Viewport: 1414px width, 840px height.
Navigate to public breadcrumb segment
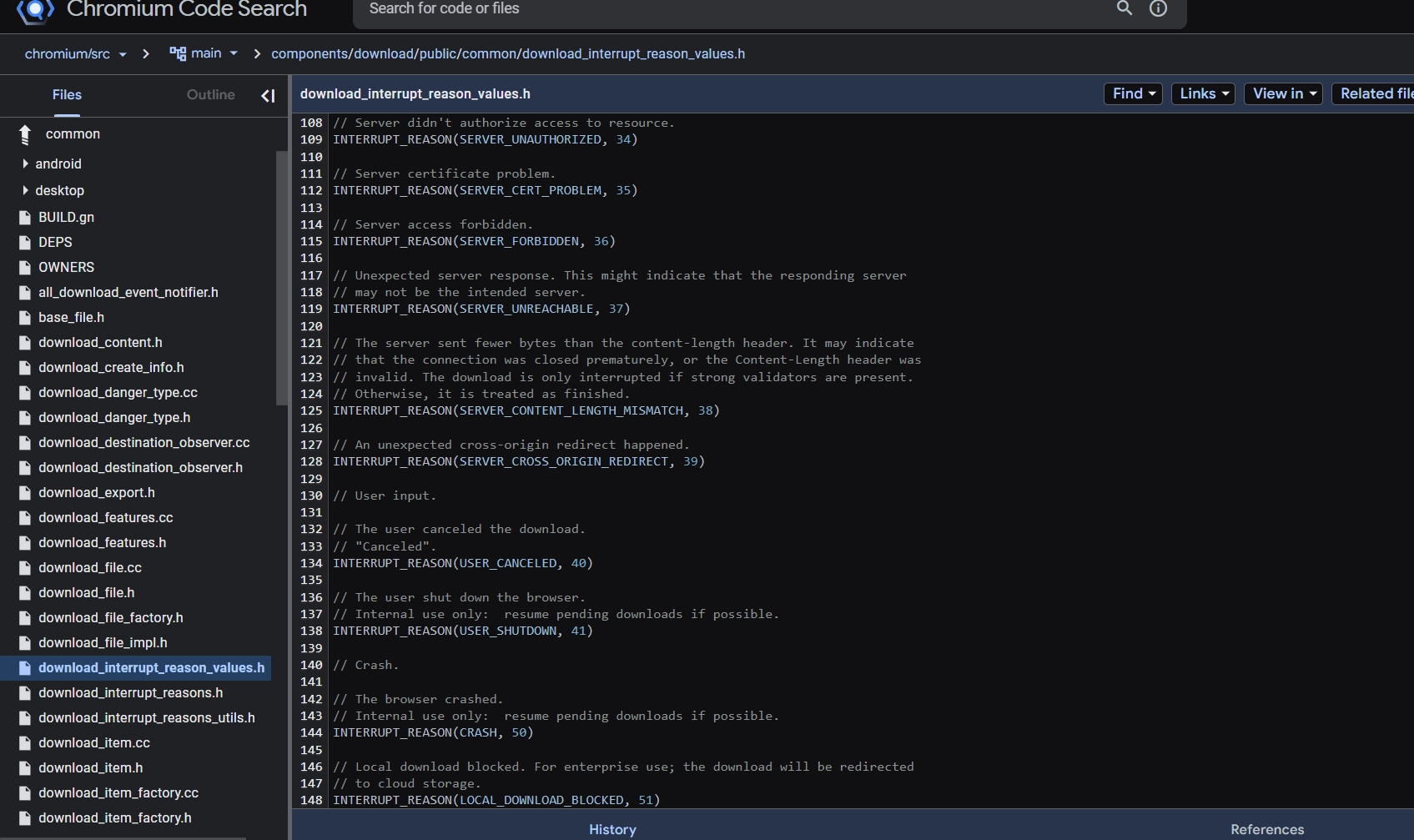coord(436,53)
